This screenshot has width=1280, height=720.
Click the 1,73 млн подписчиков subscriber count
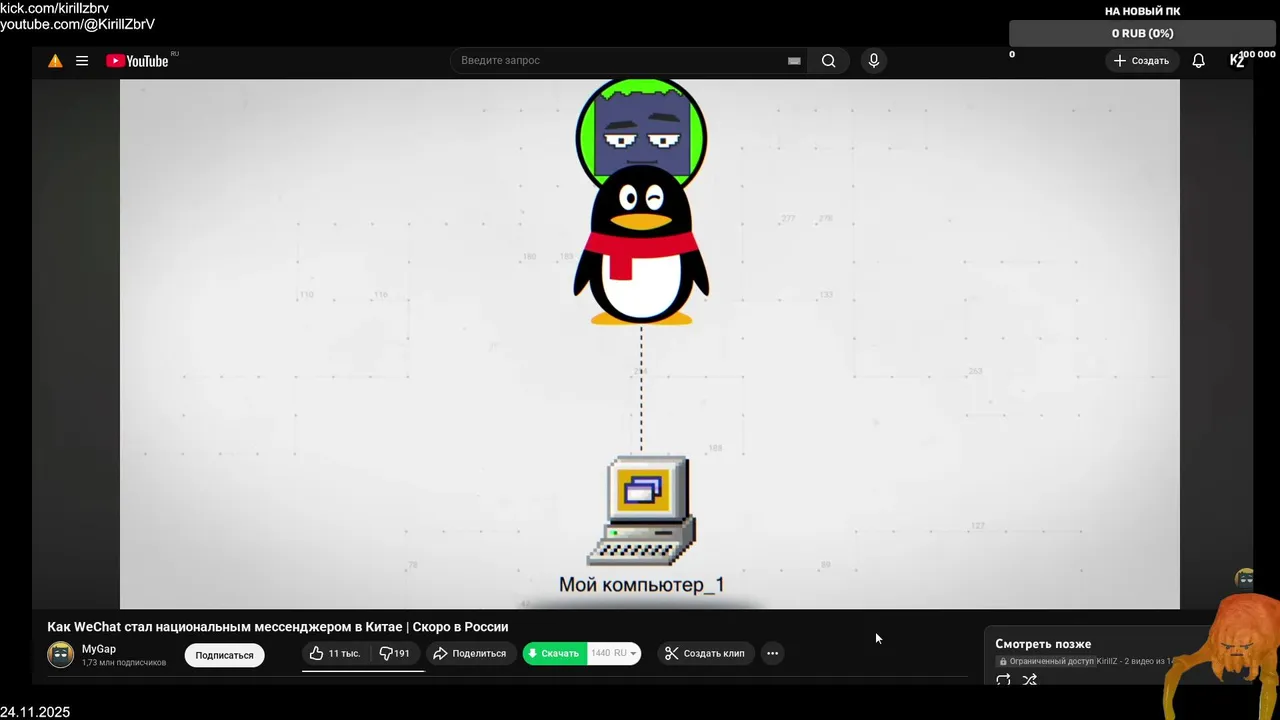(124, 663)
